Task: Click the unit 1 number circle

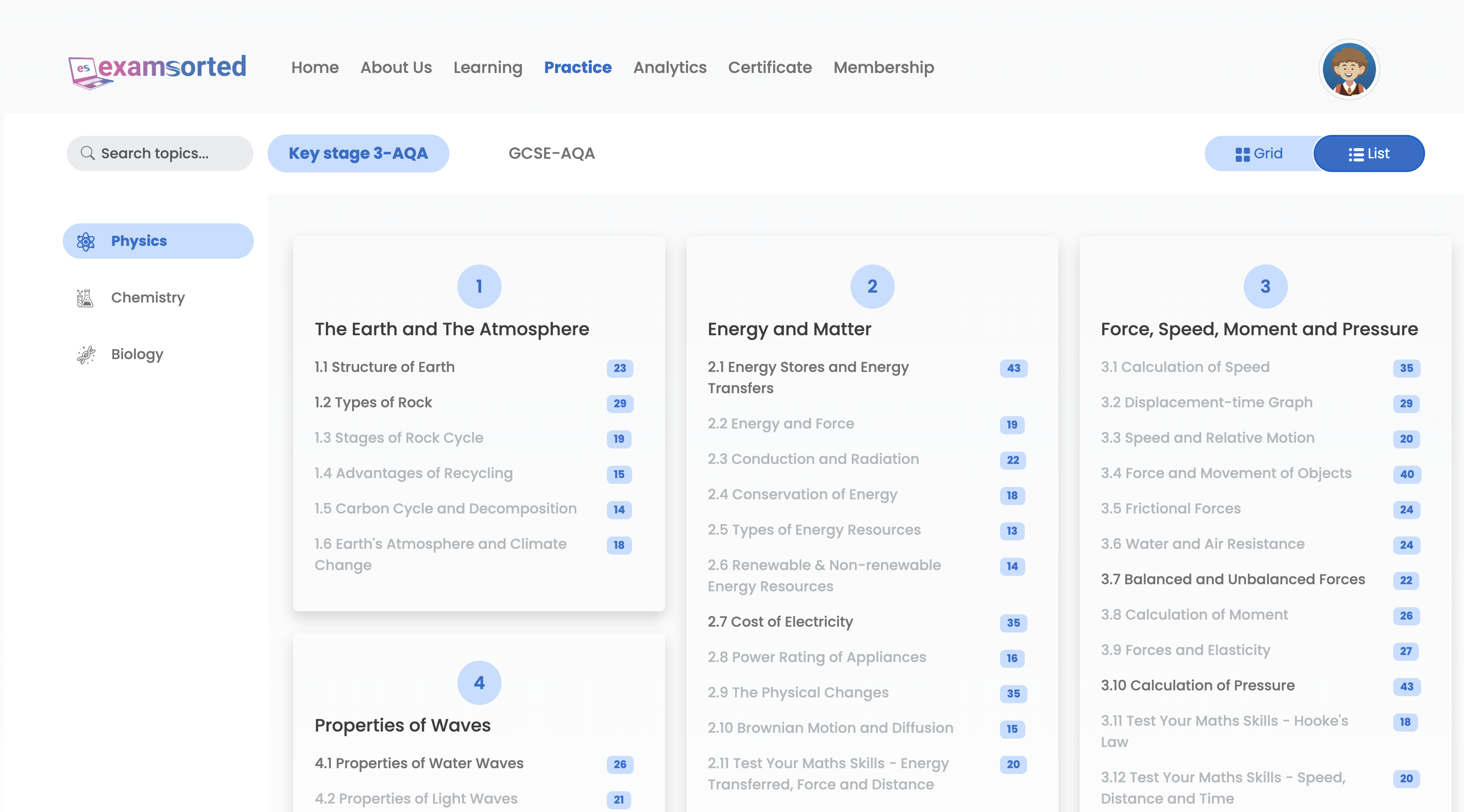Action: pos(479,287)
